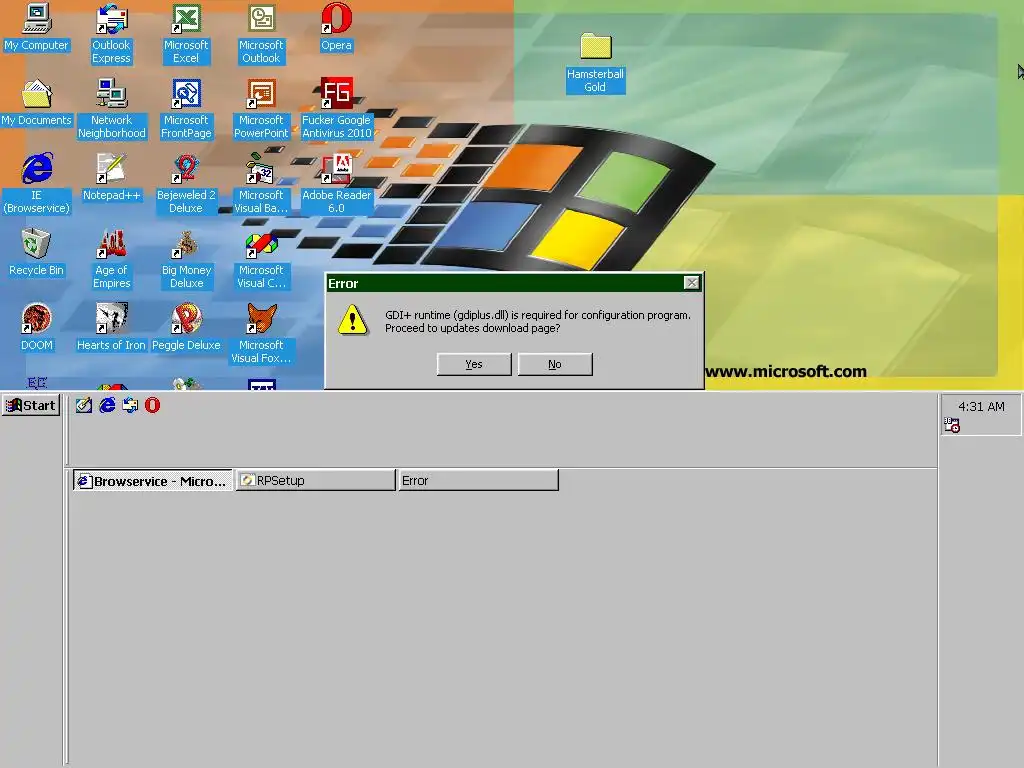Viewport: 1024px width, 768px height.
Task: Select the Outlook Express shortcut
Action: click(111, 34)
